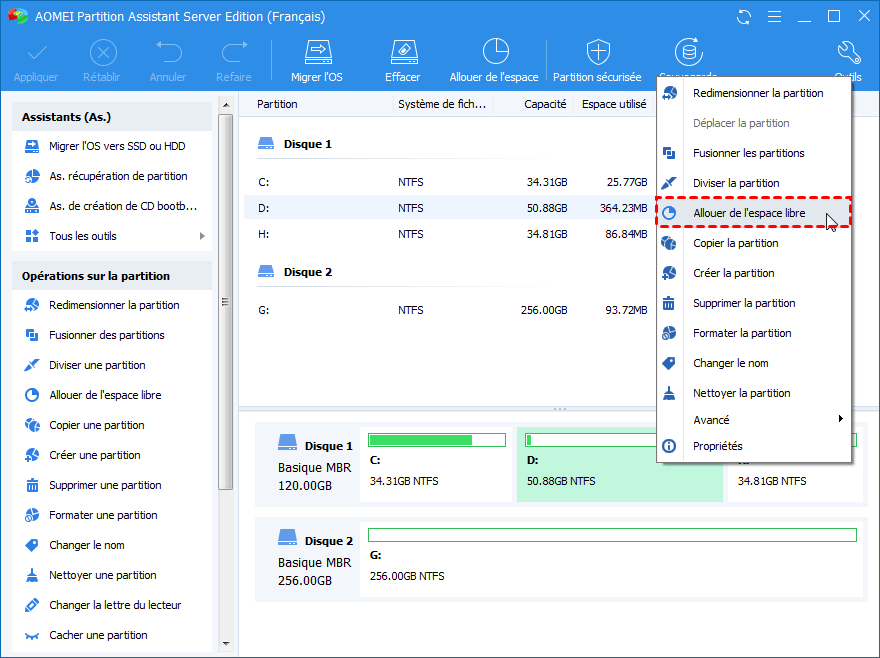Click Migrer l'OS vers SSD ou HDD
The image size is (880, 658).
pyautogui.click(x=117, y=146)
